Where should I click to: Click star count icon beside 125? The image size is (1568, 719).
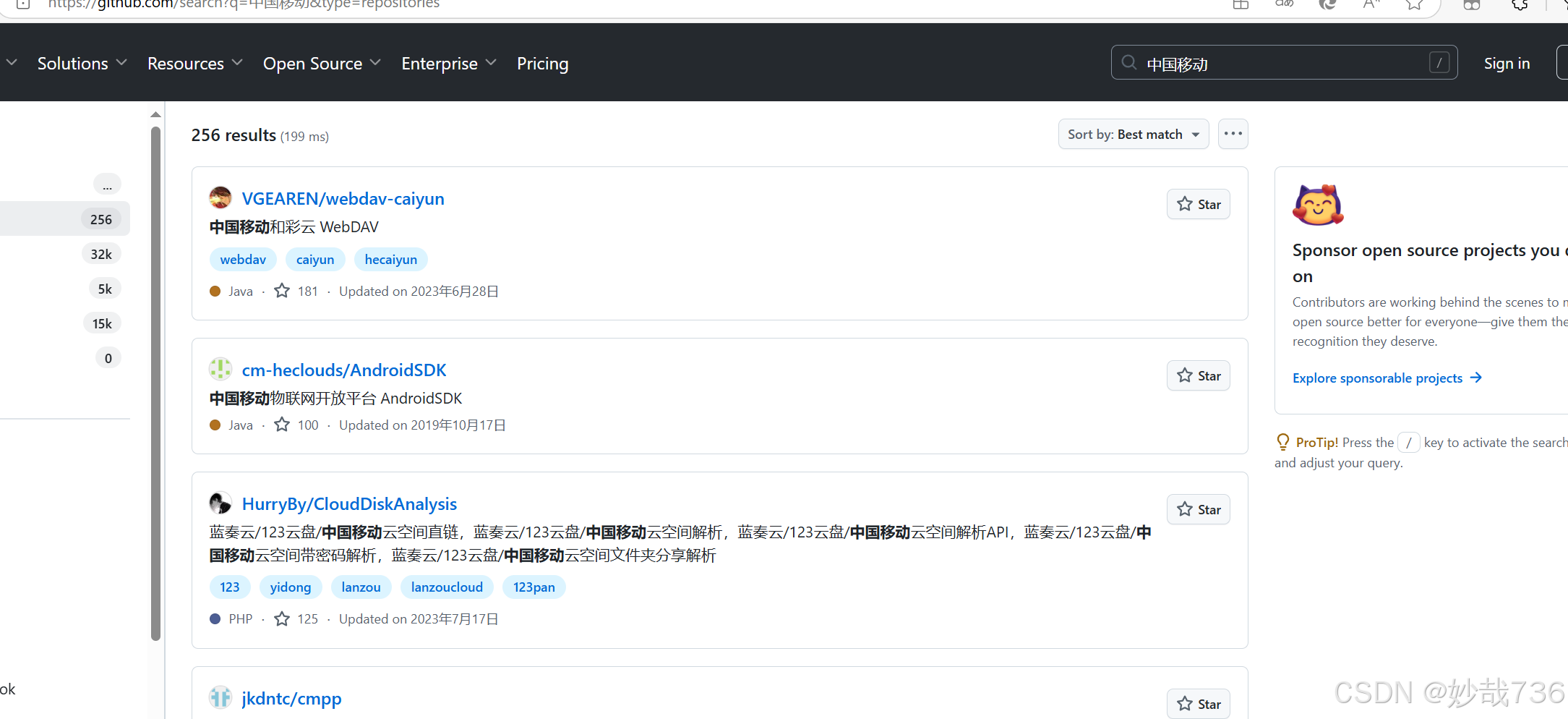click(x=282, y=618)
